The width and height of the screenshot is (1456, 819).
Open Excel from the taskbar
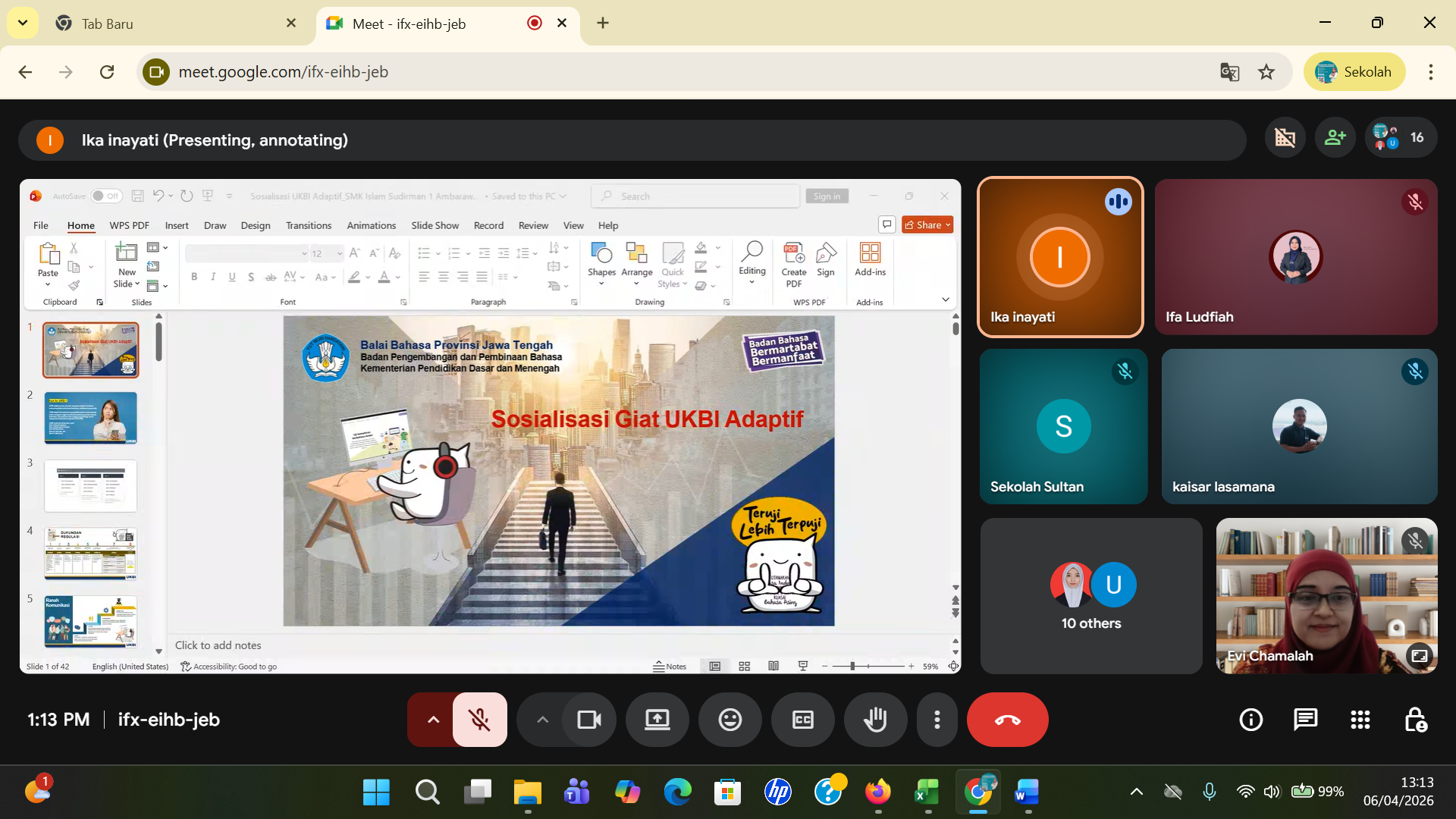(927, 792)
